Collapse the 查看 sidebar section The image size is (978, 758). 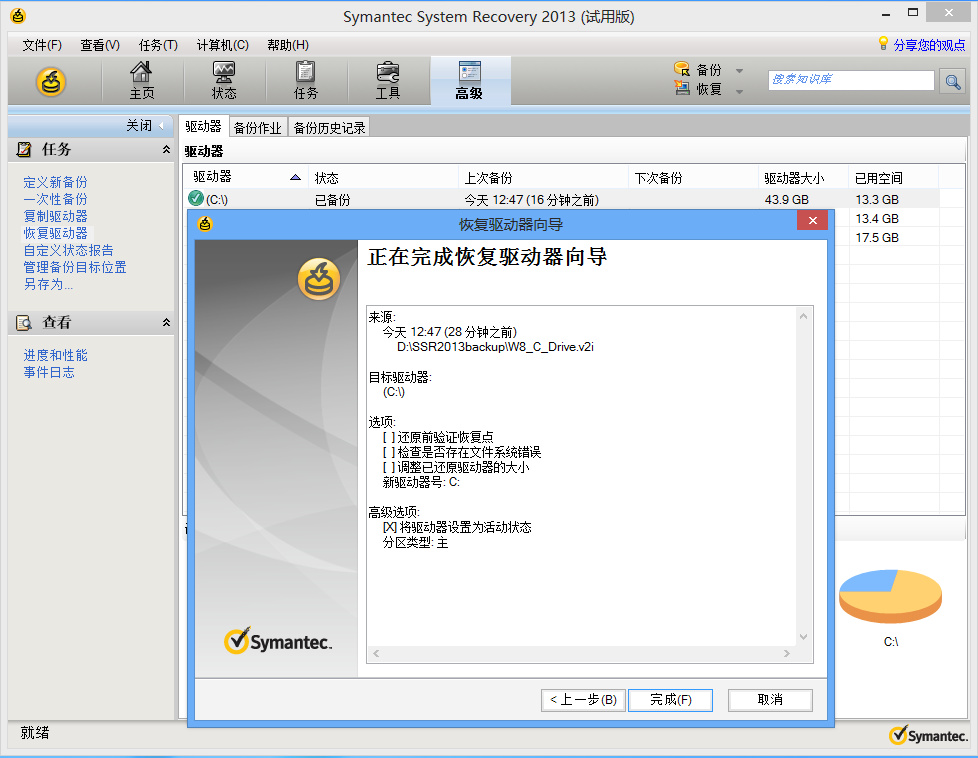(166, 323)
